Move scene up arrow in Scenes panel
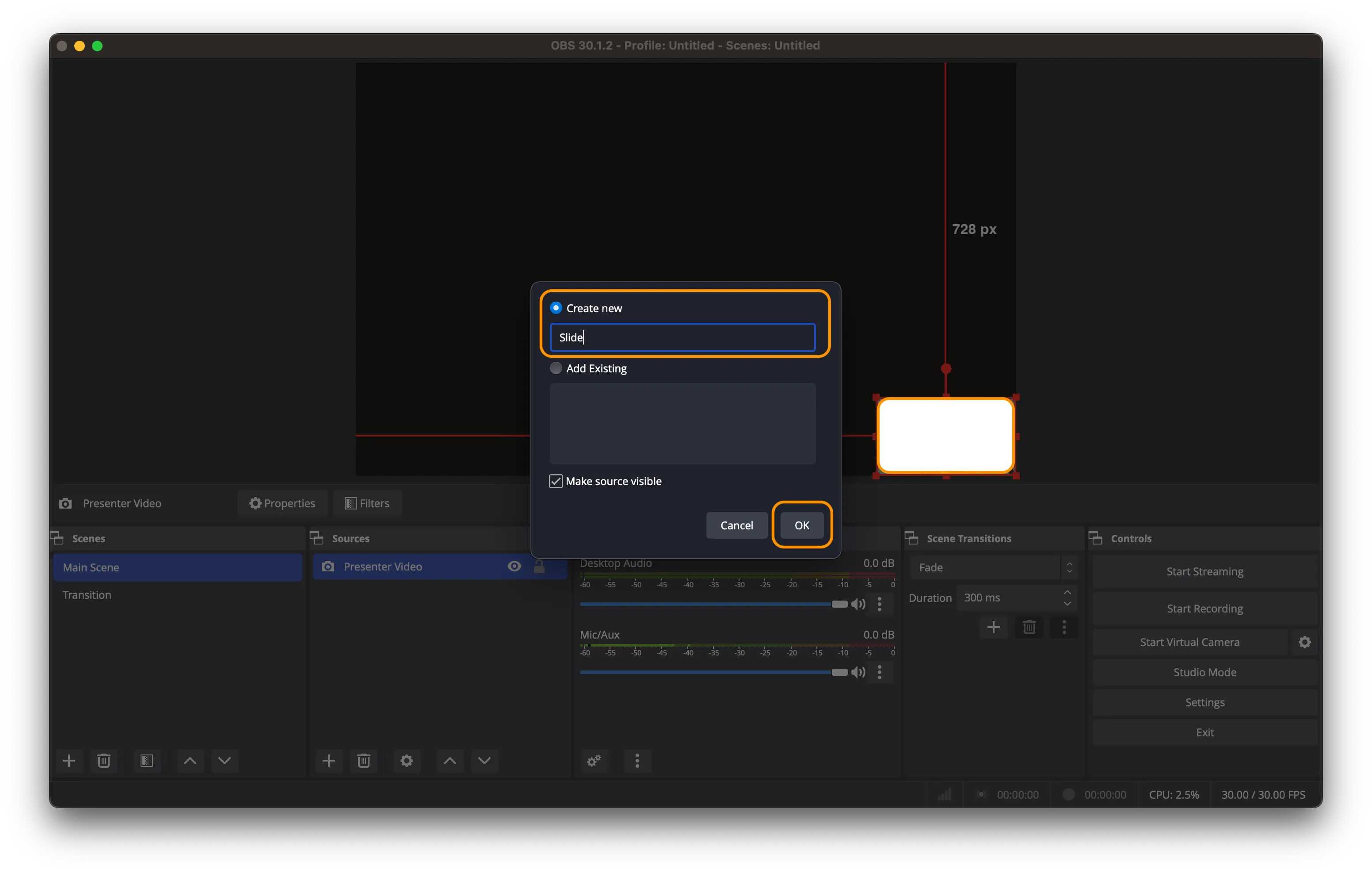The image size is (1372, 873). 190,761
